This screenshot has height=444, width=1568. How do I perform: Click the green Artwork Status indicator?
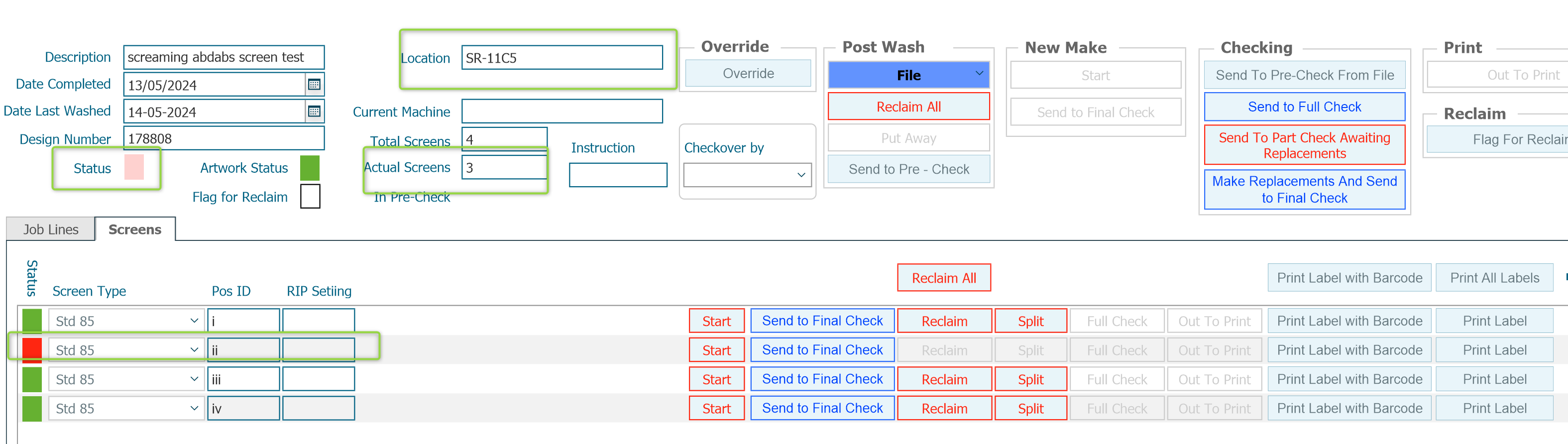(310, 168)
